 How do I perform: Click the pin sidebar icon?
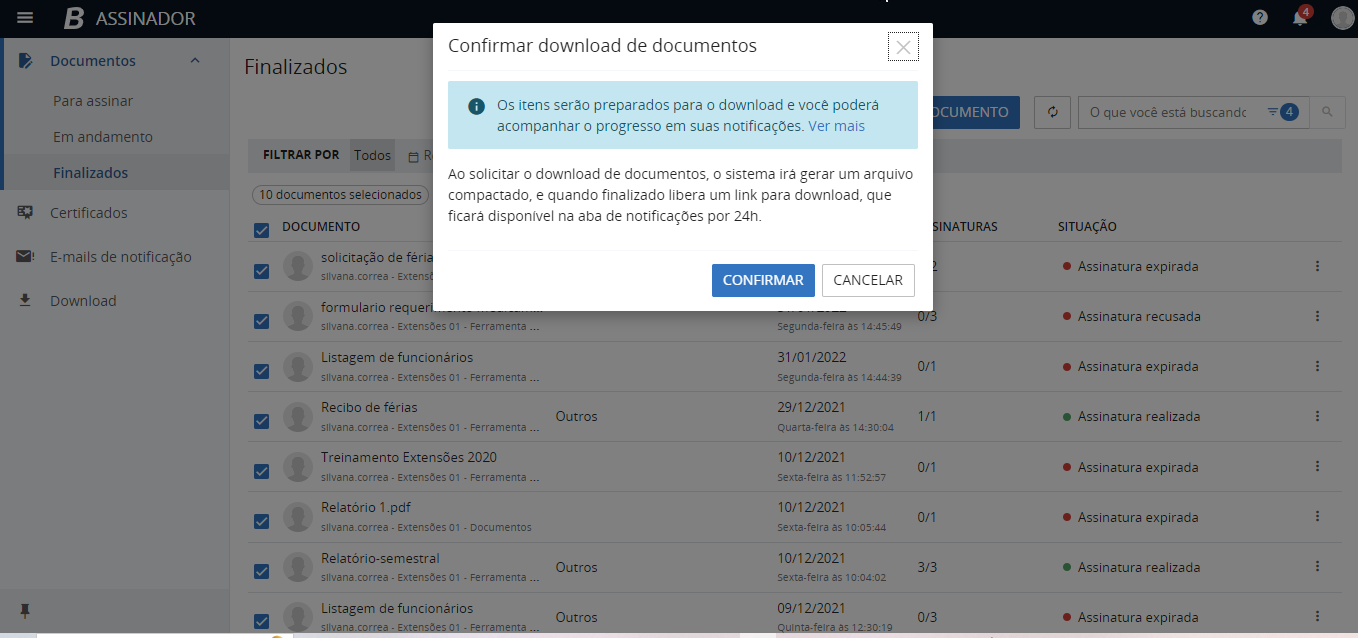click(x=25, y=611)
